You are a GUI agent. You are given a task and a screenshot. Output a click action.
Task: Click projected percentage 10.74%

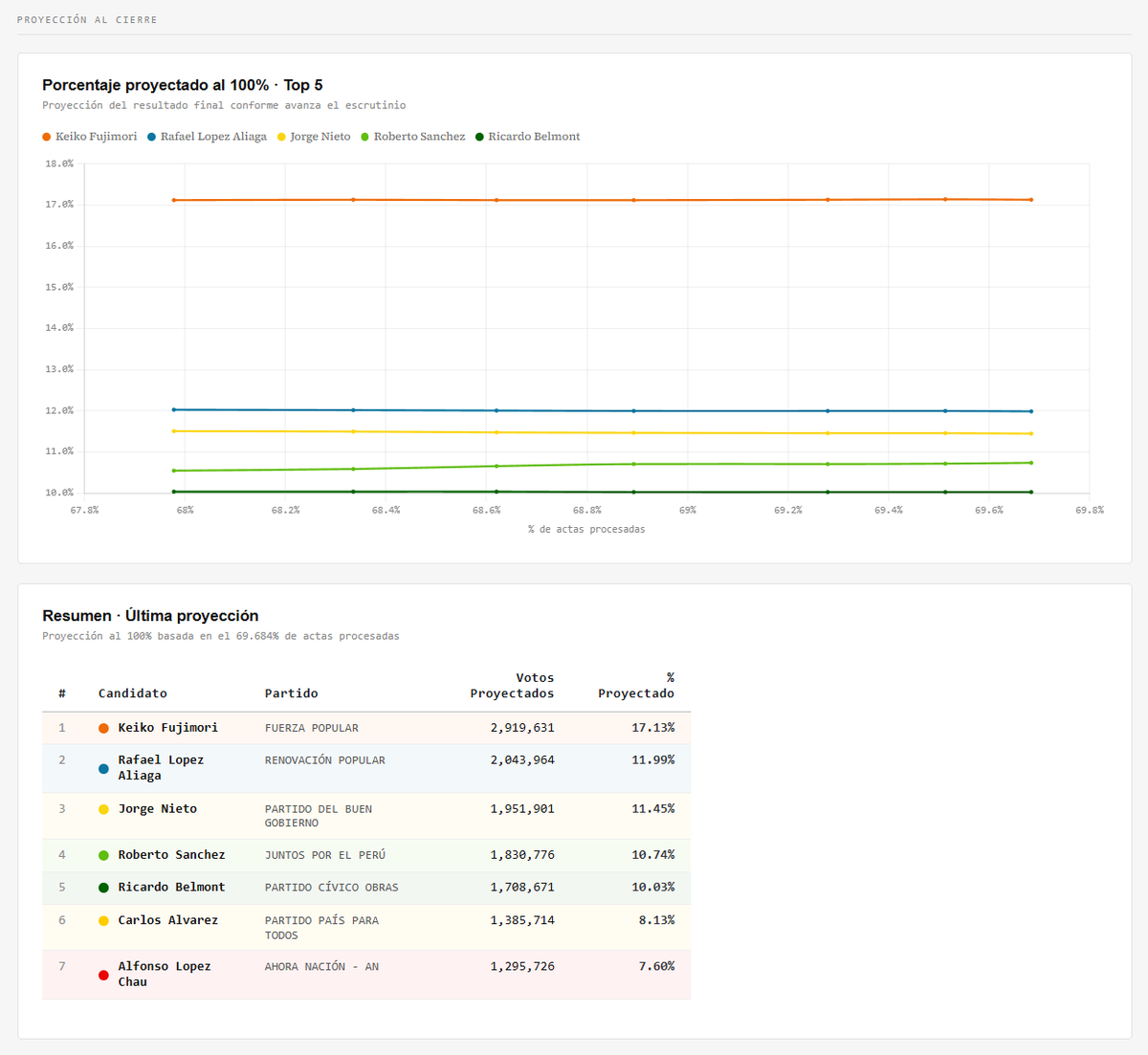653,855
